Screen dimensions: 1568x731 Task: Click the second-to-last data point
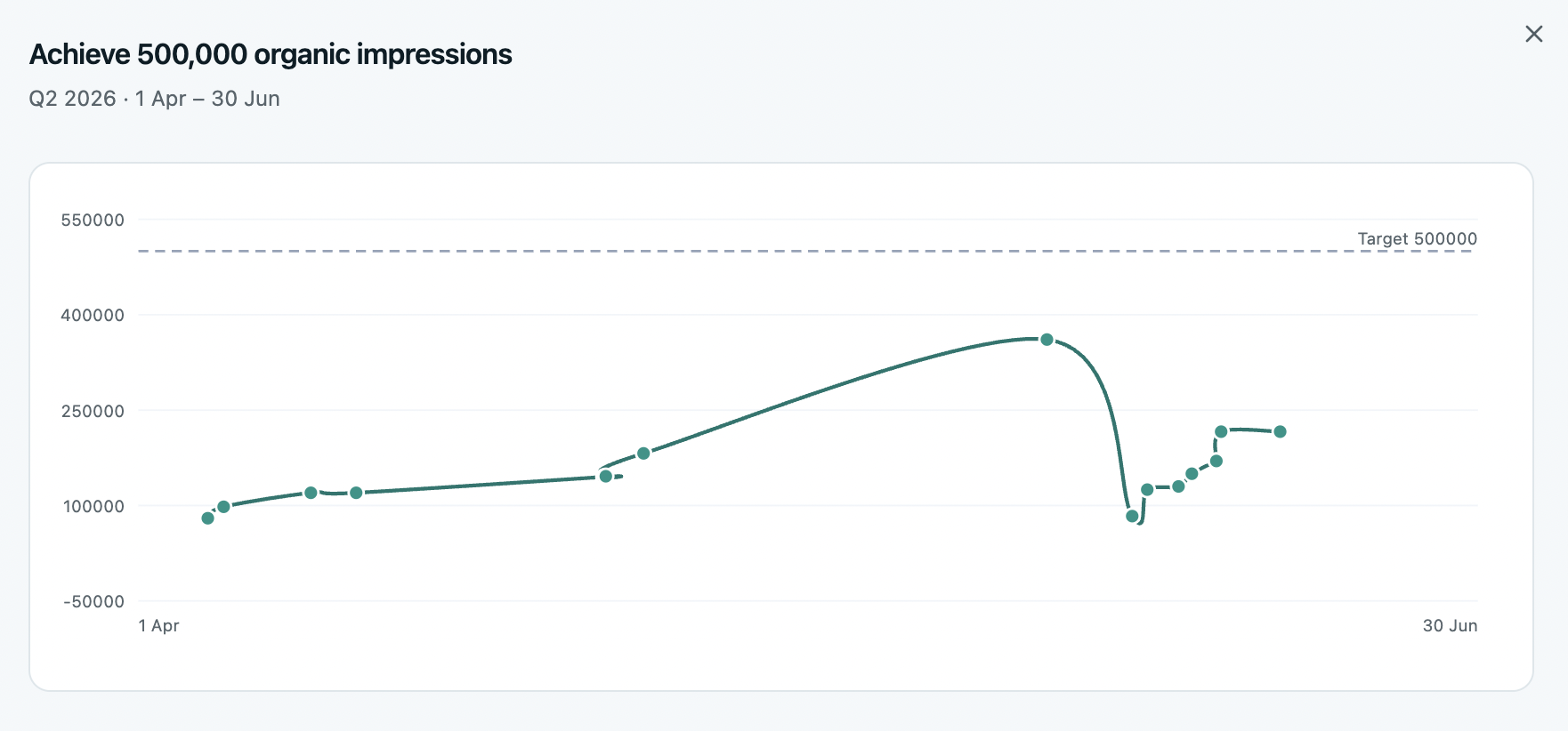coord(1221,431)
